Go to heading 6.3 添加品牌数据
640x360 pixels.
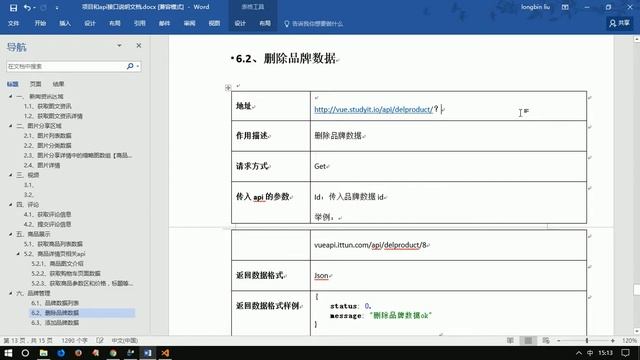(x=55, y=322)
